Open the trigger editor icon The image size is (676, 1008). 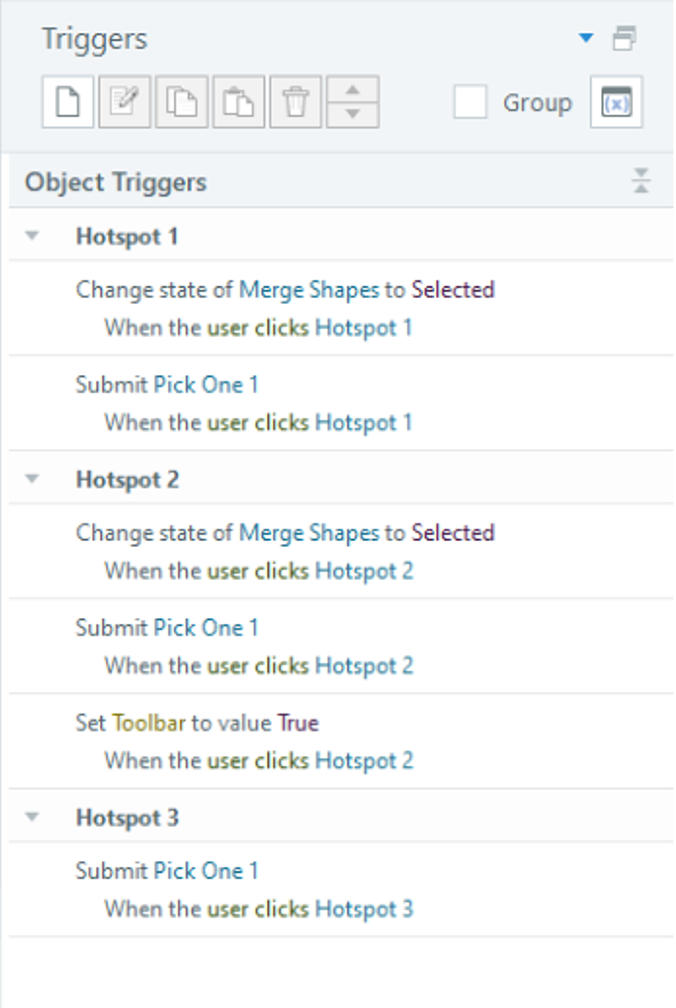[123, 101]
